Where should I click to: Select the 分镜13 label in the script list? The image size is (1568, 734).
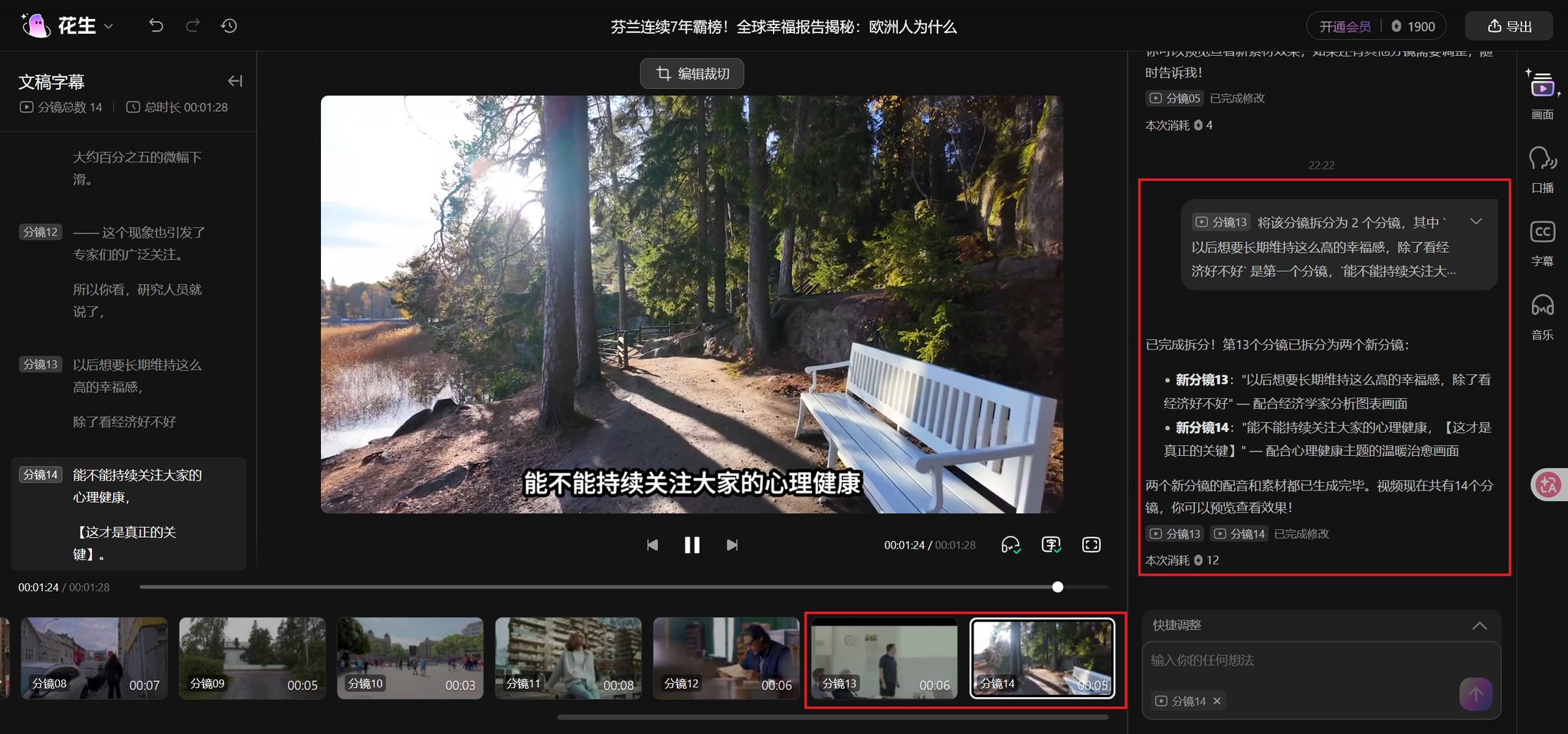point(40,365)
